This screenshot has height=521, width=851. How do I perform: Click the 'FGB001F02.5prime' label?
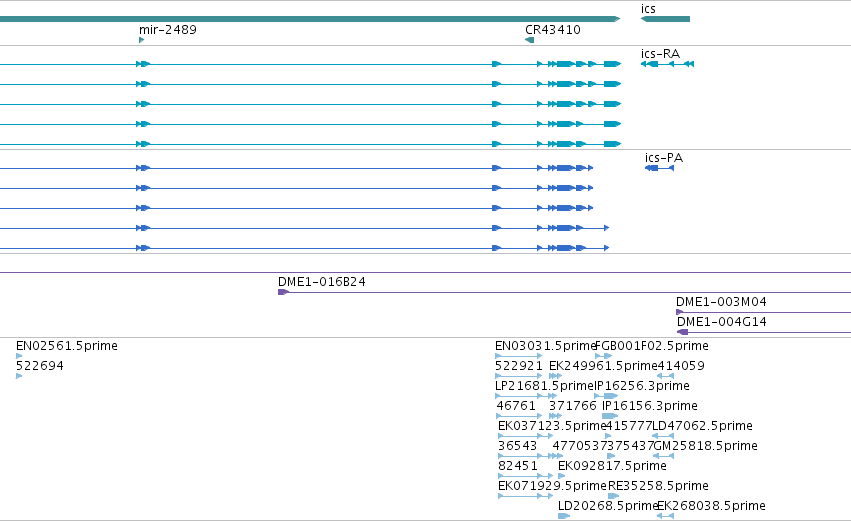click(x=652, y=346)
